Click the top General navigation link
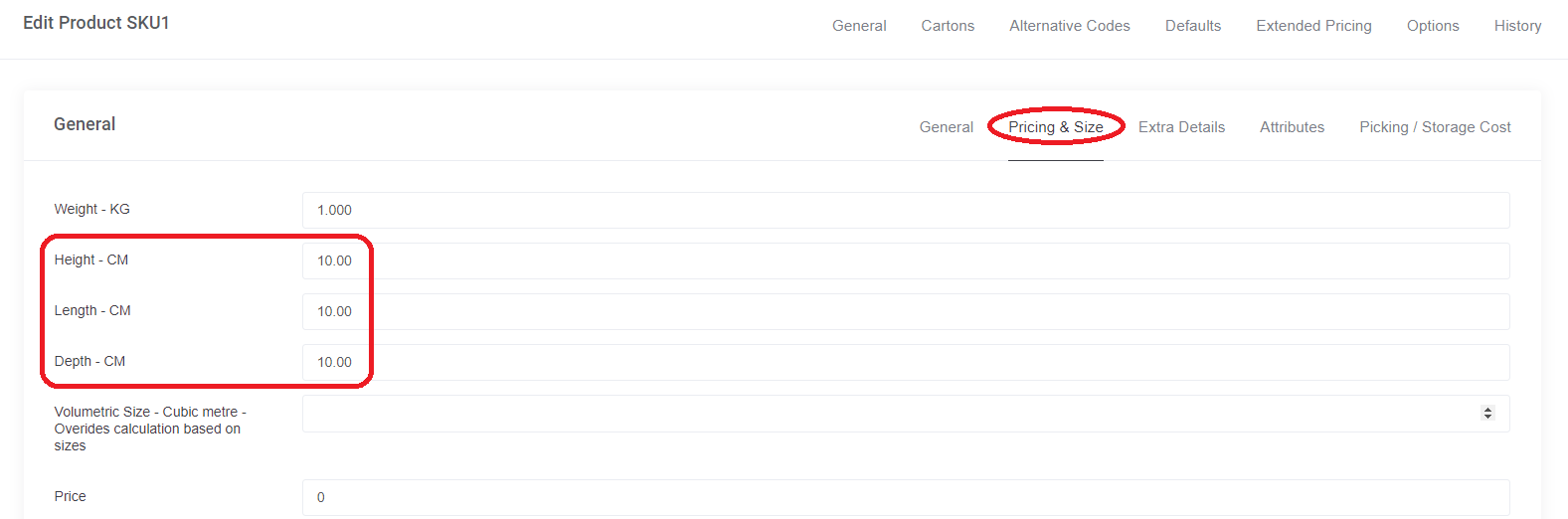The width and height of the screenshot is (1568, 519). (x=859, y=26)
